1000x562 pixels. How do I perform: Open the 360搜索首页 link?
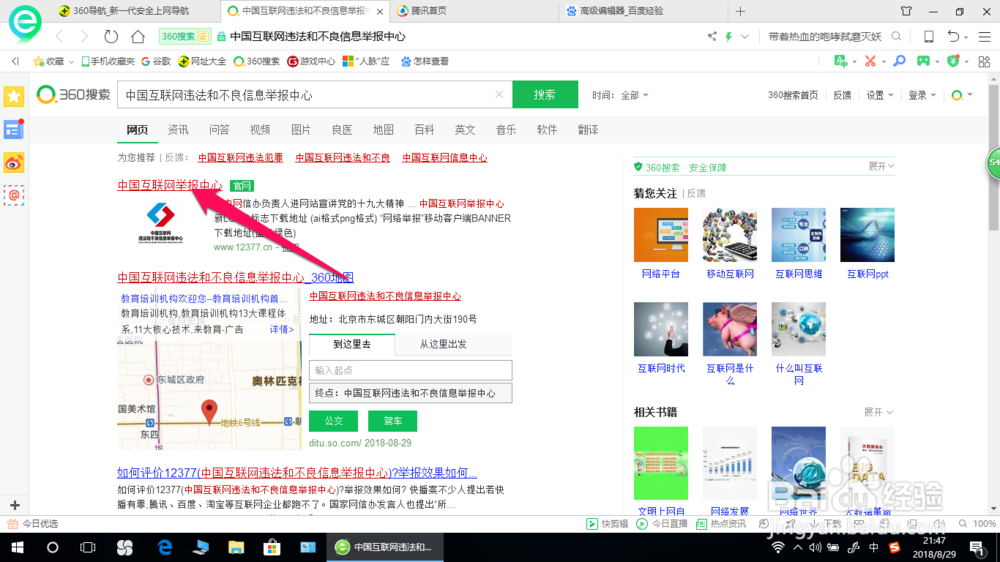(793, 95)
